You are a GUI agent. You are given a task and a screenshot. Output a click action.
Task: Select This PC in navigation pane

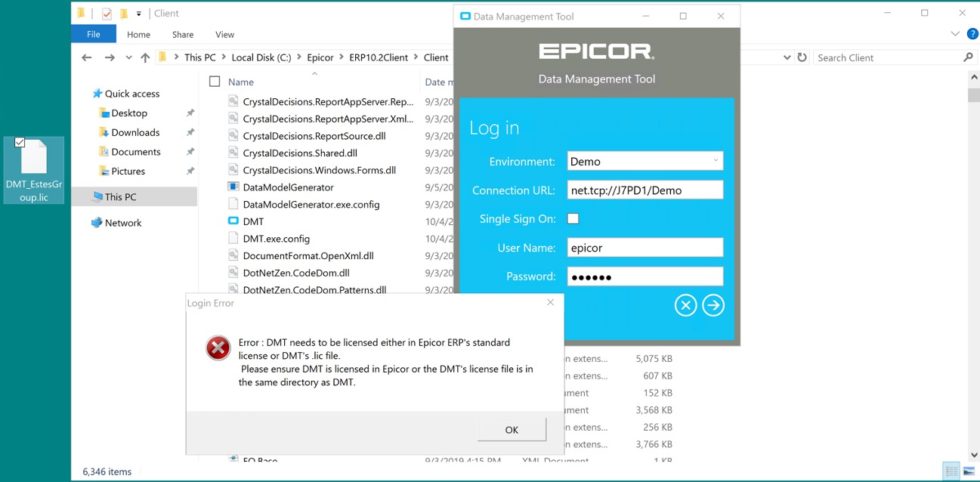click(120, 197)
